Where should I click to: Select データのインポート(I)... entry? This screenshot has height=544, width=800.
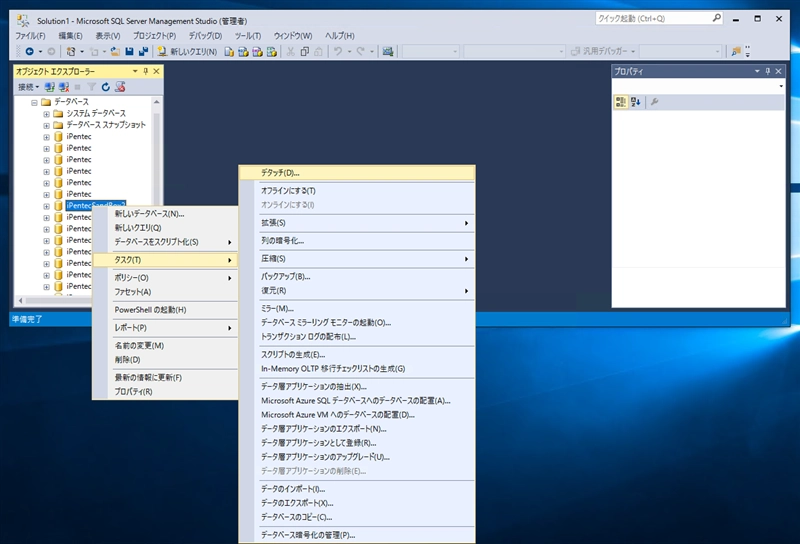(357, 489)
